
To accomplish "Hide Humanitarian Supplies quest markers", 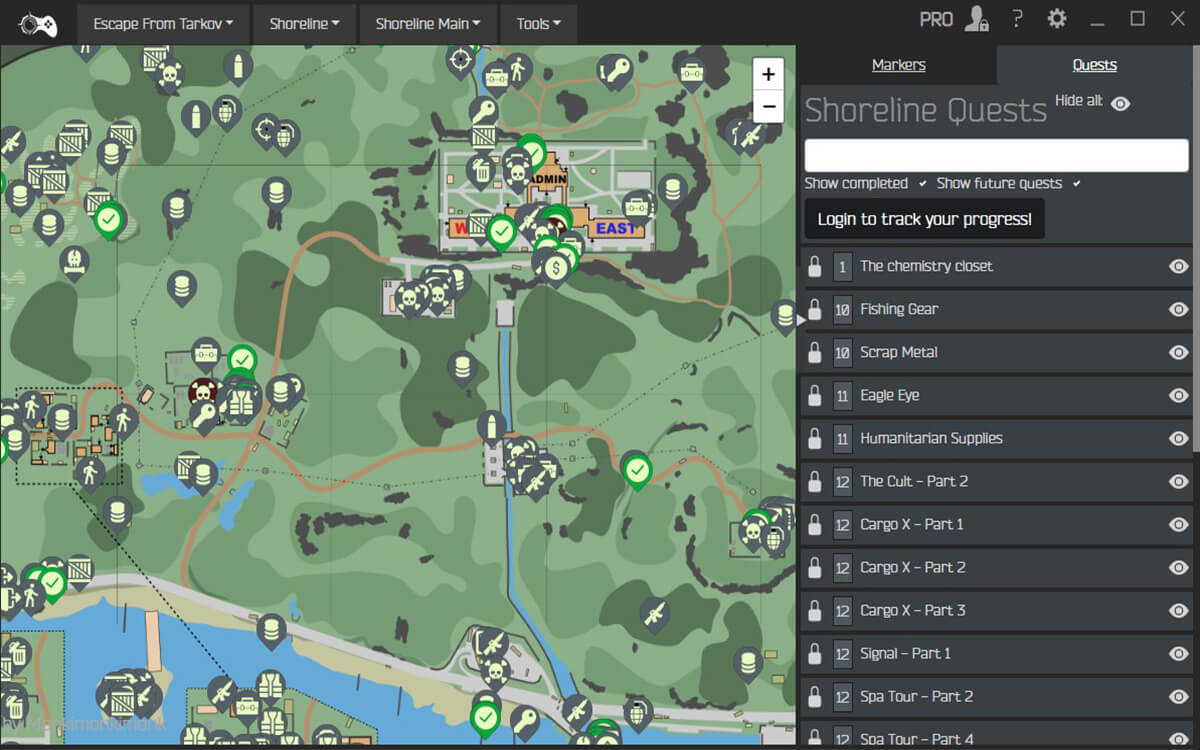I will tap(1179, 438).
